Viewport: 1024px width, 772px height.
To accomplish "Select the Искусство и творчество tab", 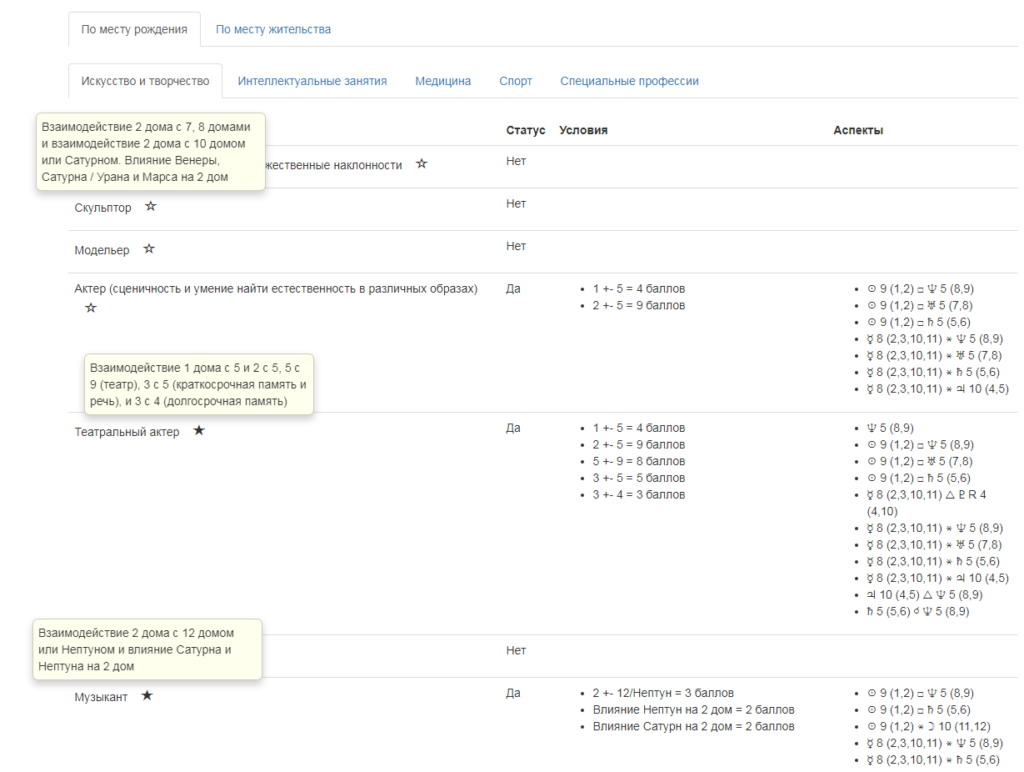I will pyautogui.click(x=145, y=81).
